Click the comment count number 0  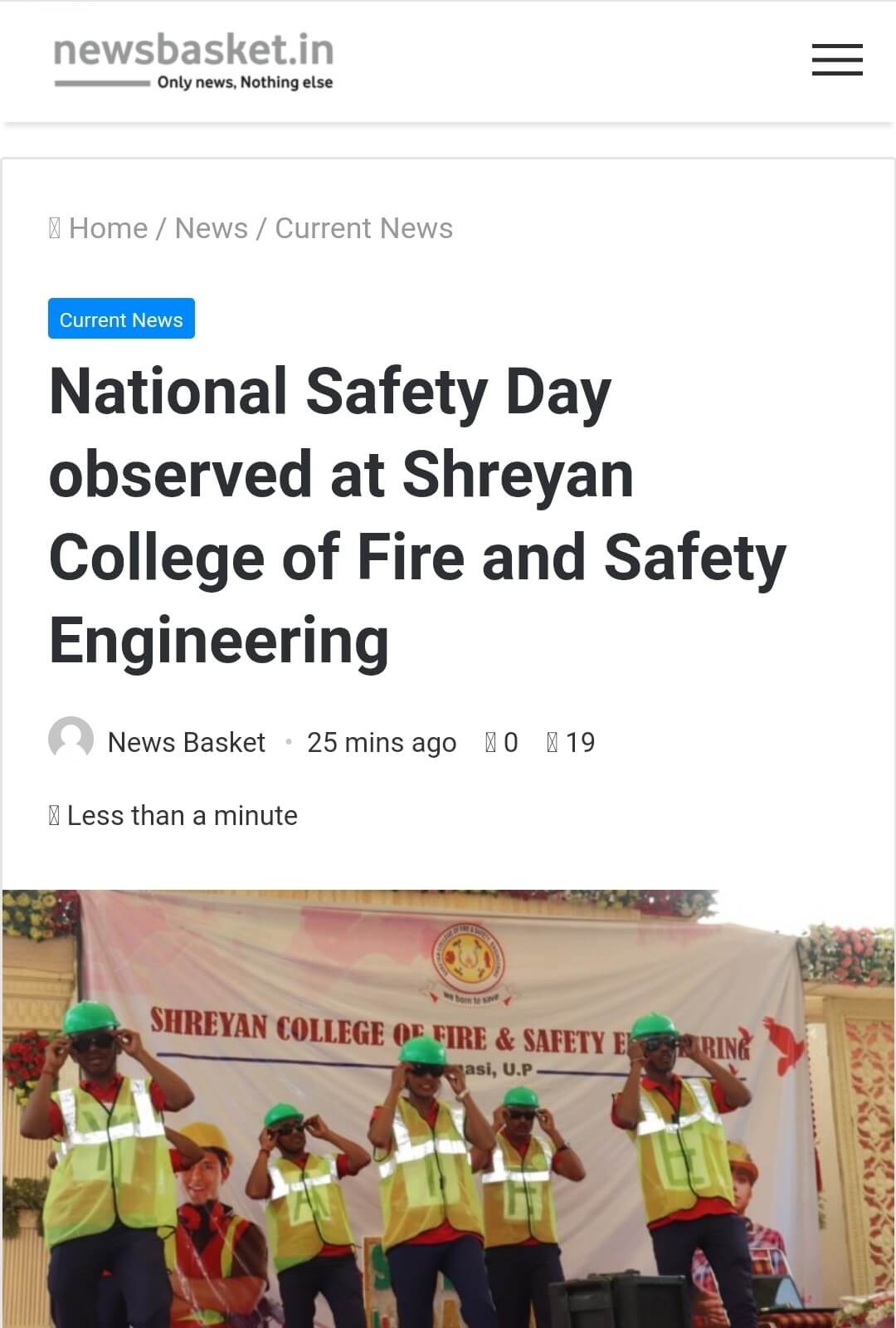pyautogui.click(x=511, y=742)
